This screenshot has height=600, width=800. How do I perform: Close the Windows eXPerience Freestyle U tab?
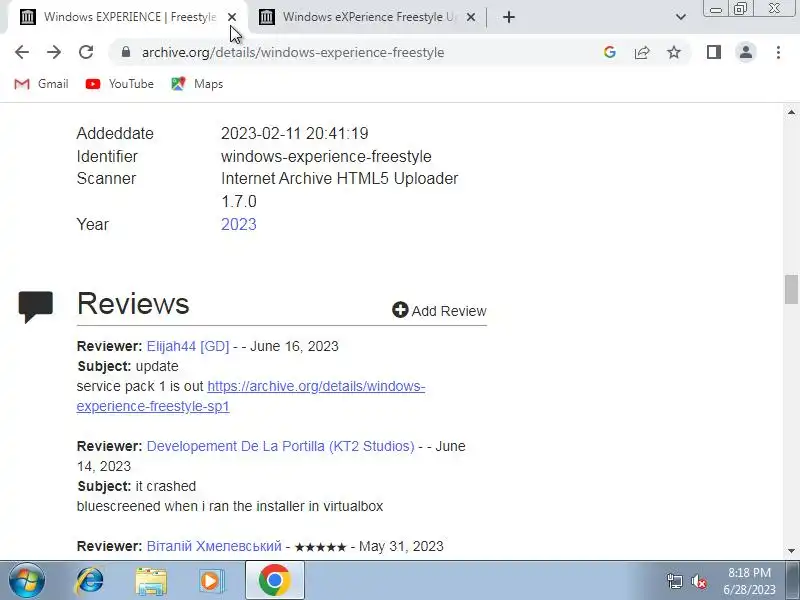[x=471, y=17]
